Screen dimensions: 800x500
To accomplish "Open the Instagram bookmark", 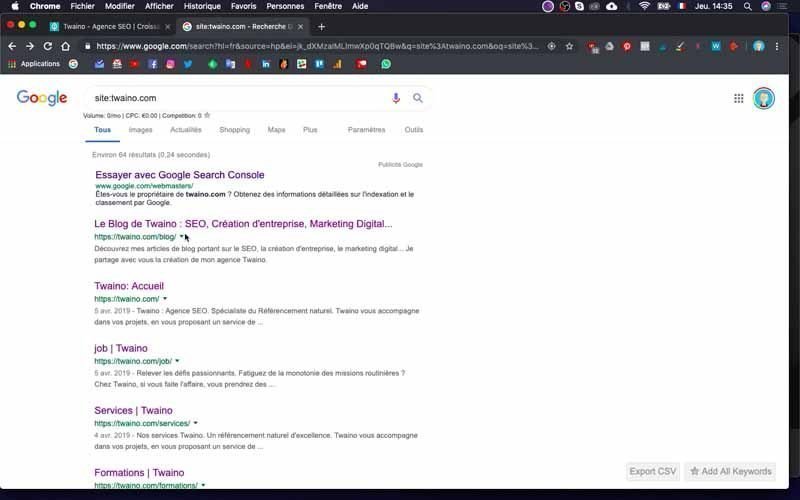I will click(x=170, y=64).
